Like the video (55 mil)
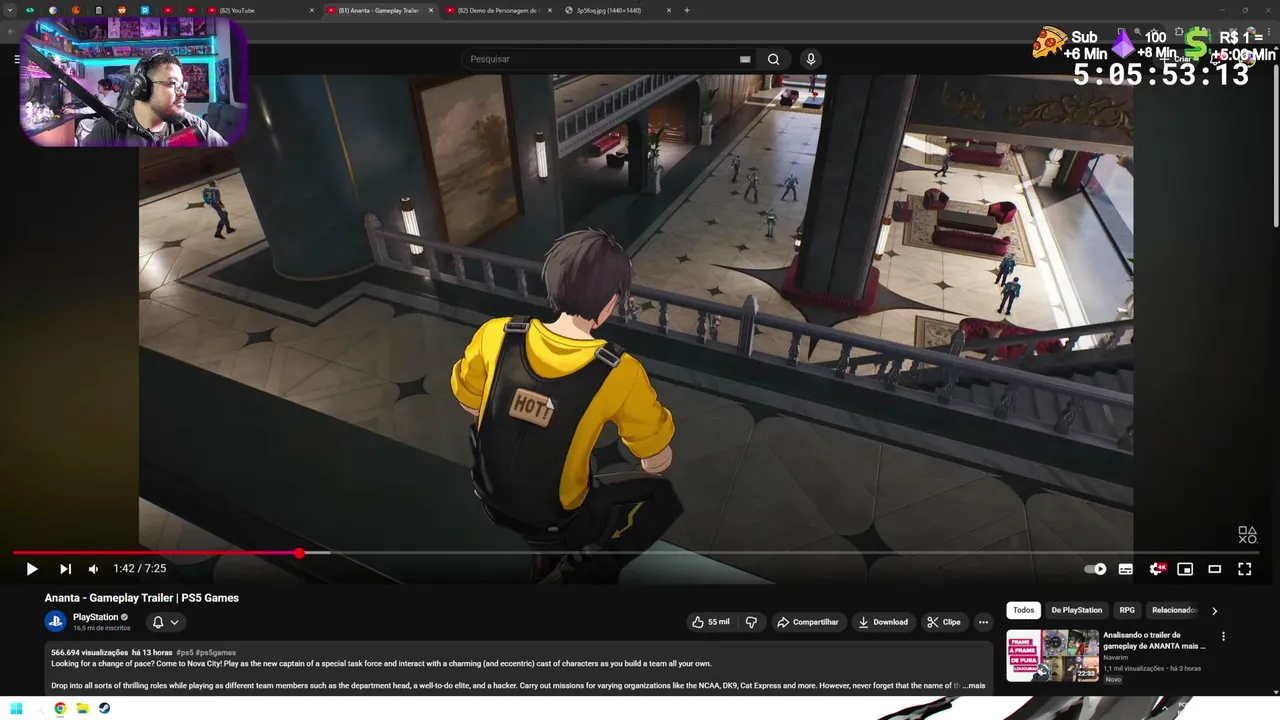Image resolution: width=1280 pixels, height=720 pixels. coord(711,622)
